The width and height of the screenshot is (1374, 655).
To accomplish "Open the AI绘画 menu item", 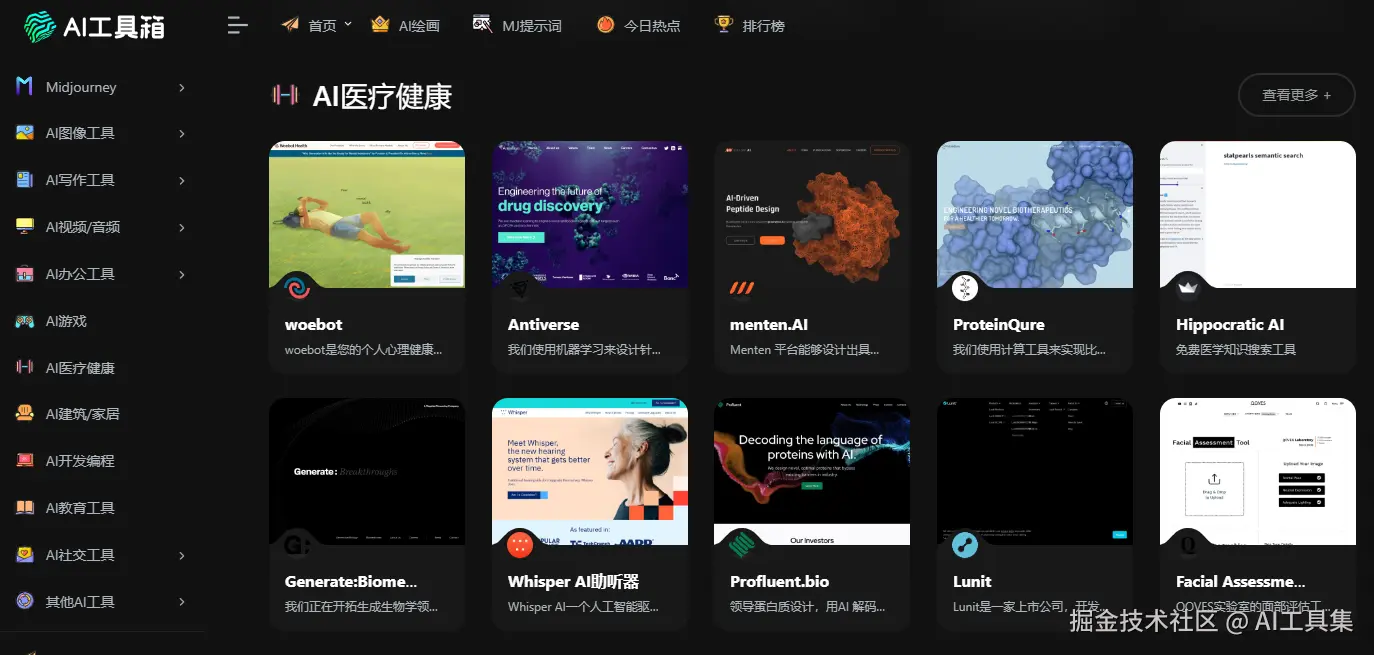I will coord(419,26).
